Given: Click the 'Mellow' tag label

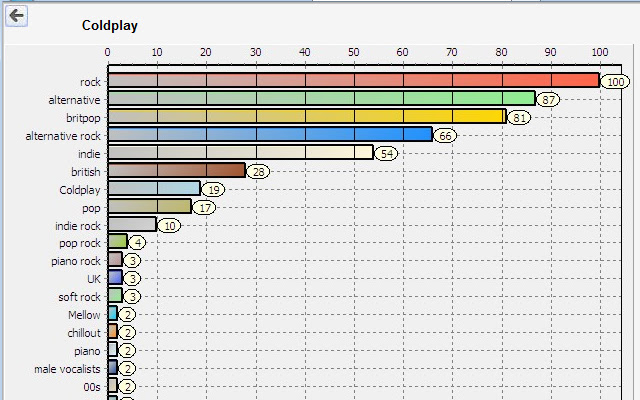Looking at the screenshot, I should (84, 315).
